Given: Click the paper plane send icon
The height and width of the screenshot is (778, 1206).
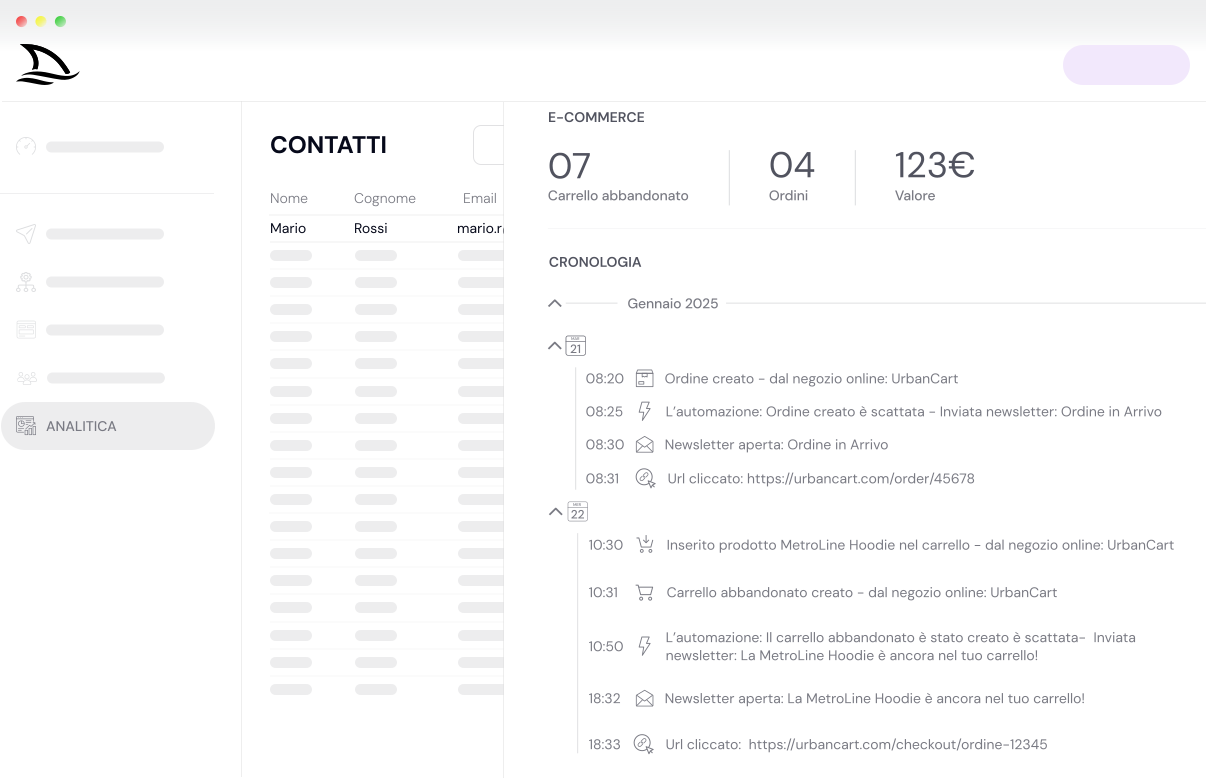Looking at the screenshot, I should (x=26, y=234).
